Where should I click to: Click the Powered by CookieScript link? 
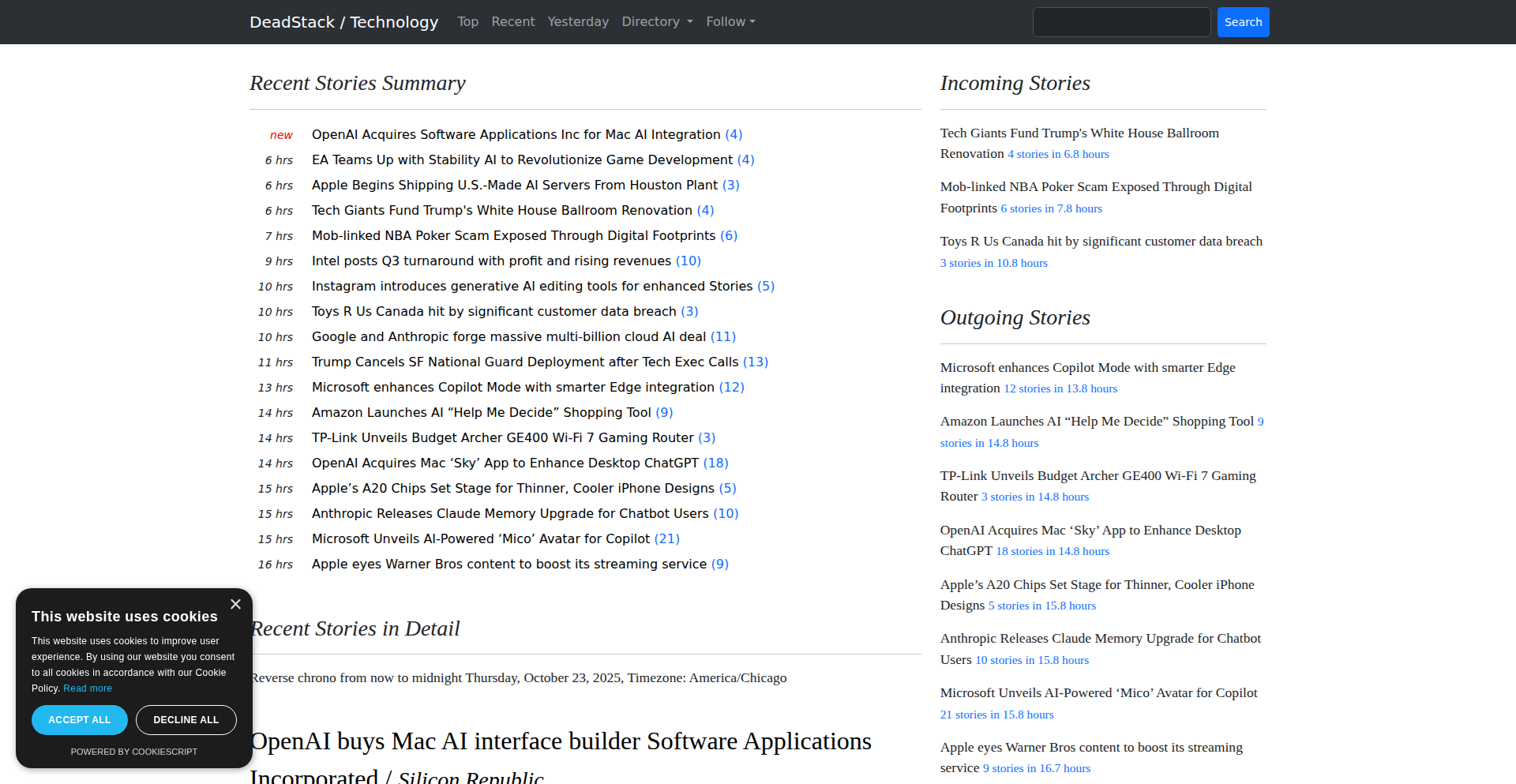tap(134, 752)
